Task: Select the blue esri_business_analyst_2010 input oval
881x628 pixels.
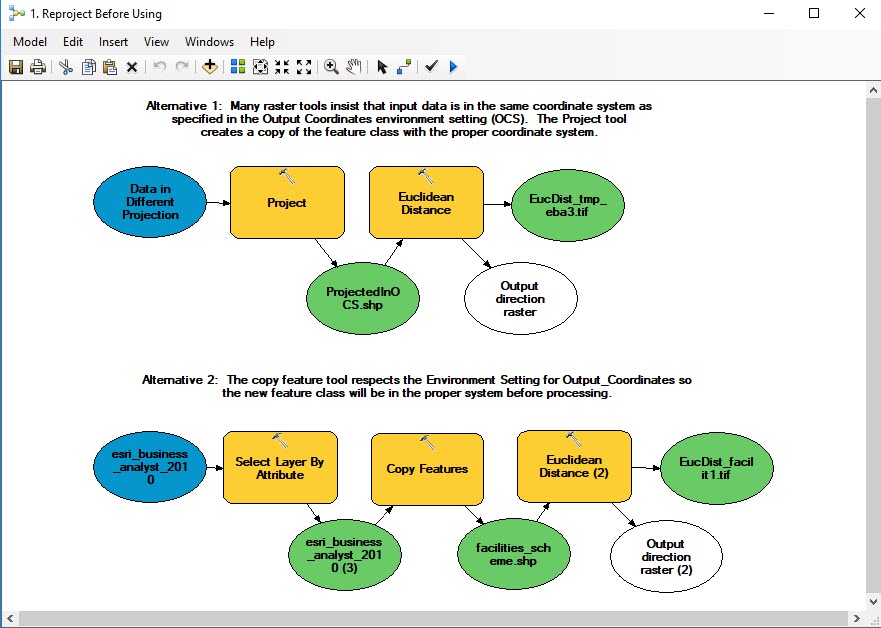Action: pyautogui.click(x=150, y=467)
